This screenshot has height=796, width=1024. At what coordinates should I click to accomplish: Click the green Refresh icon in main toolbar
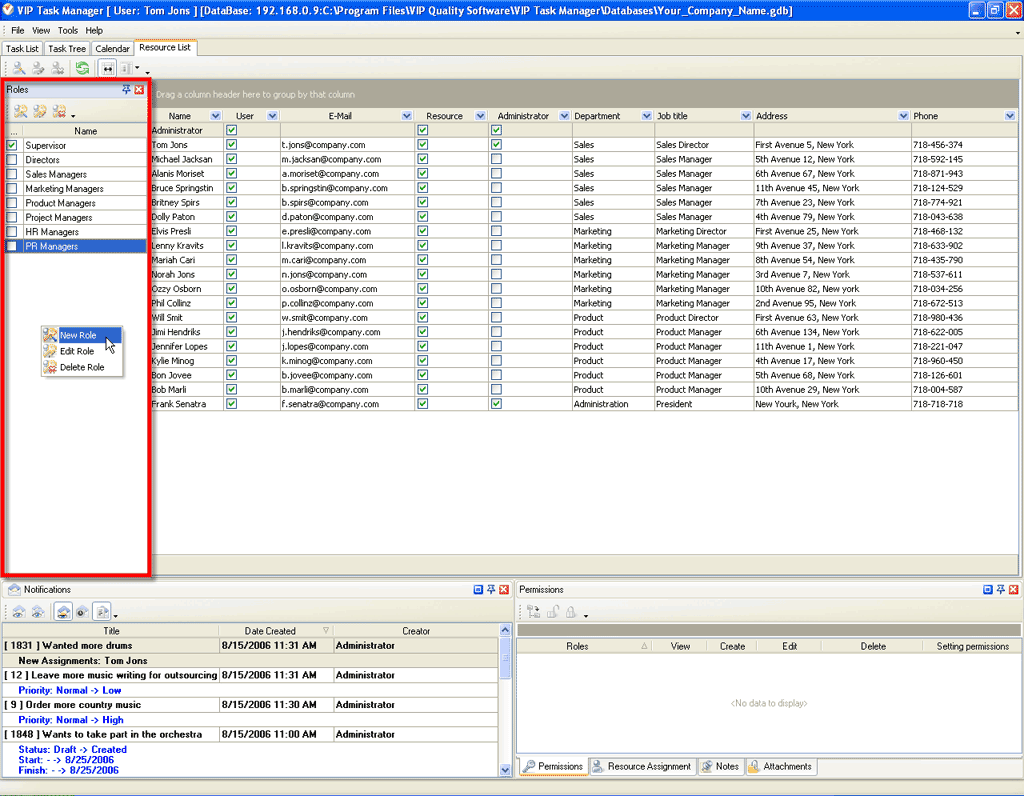point(82,68)
